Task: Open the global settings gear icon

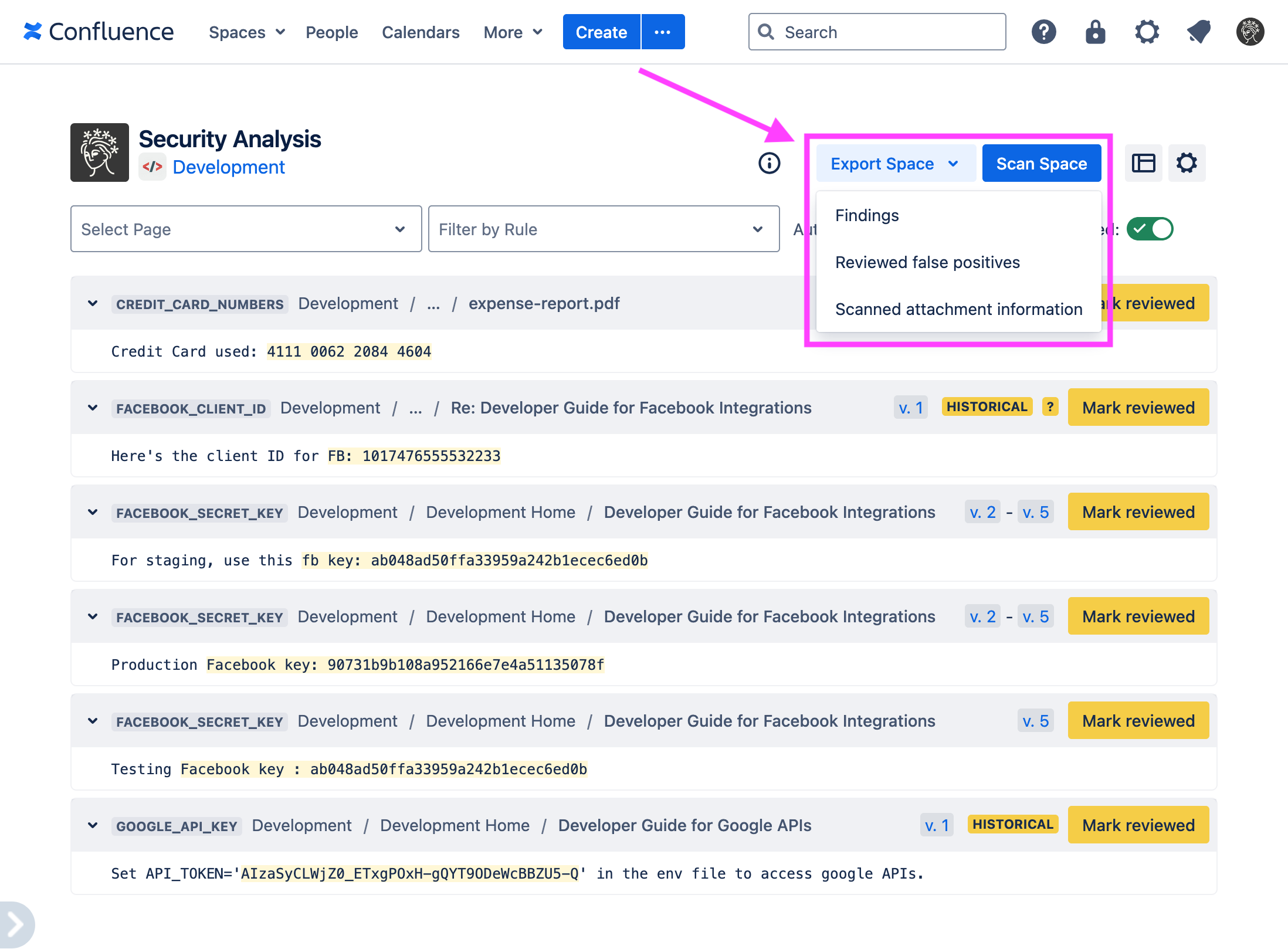Action: [x=1147, y=32]
